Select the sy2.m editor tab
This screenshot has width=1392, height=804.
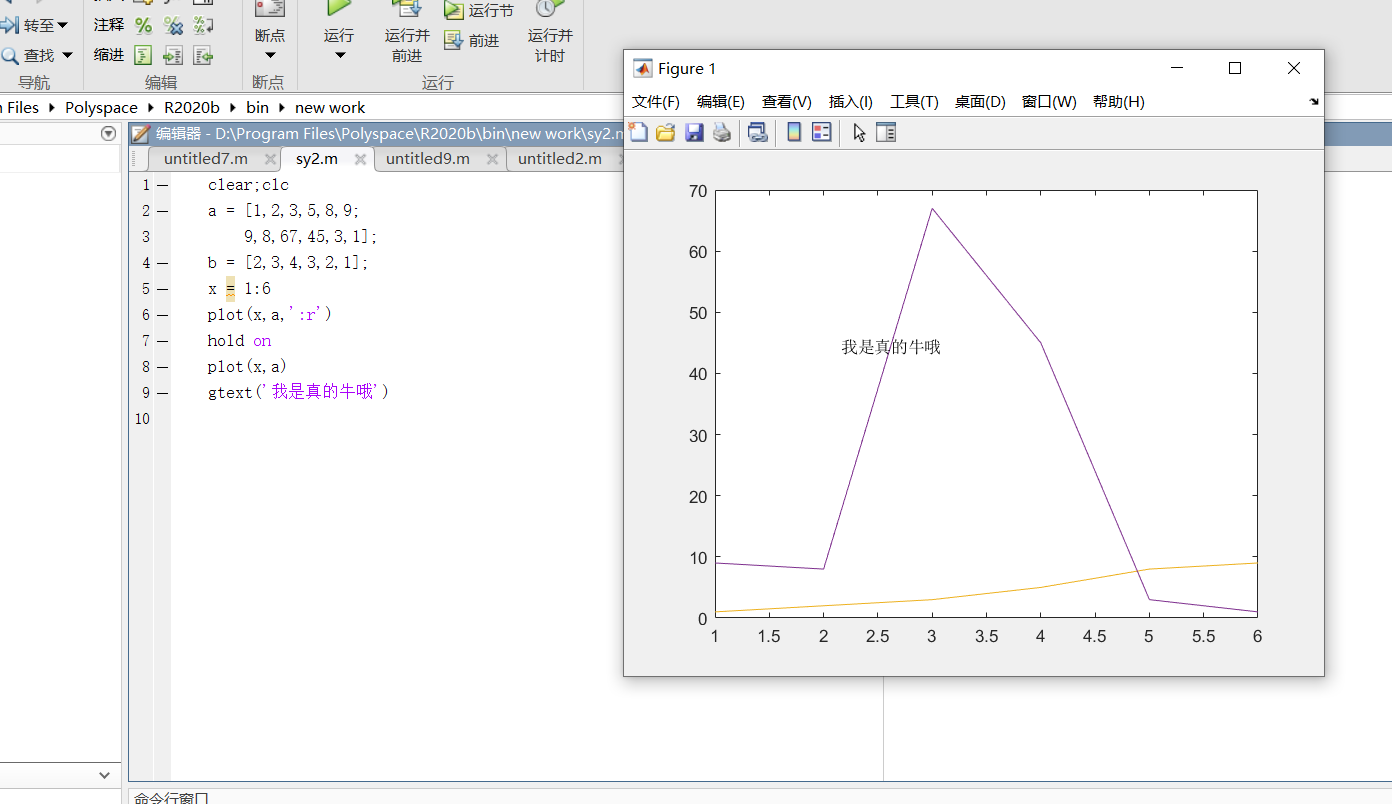(x=317, y=159)
